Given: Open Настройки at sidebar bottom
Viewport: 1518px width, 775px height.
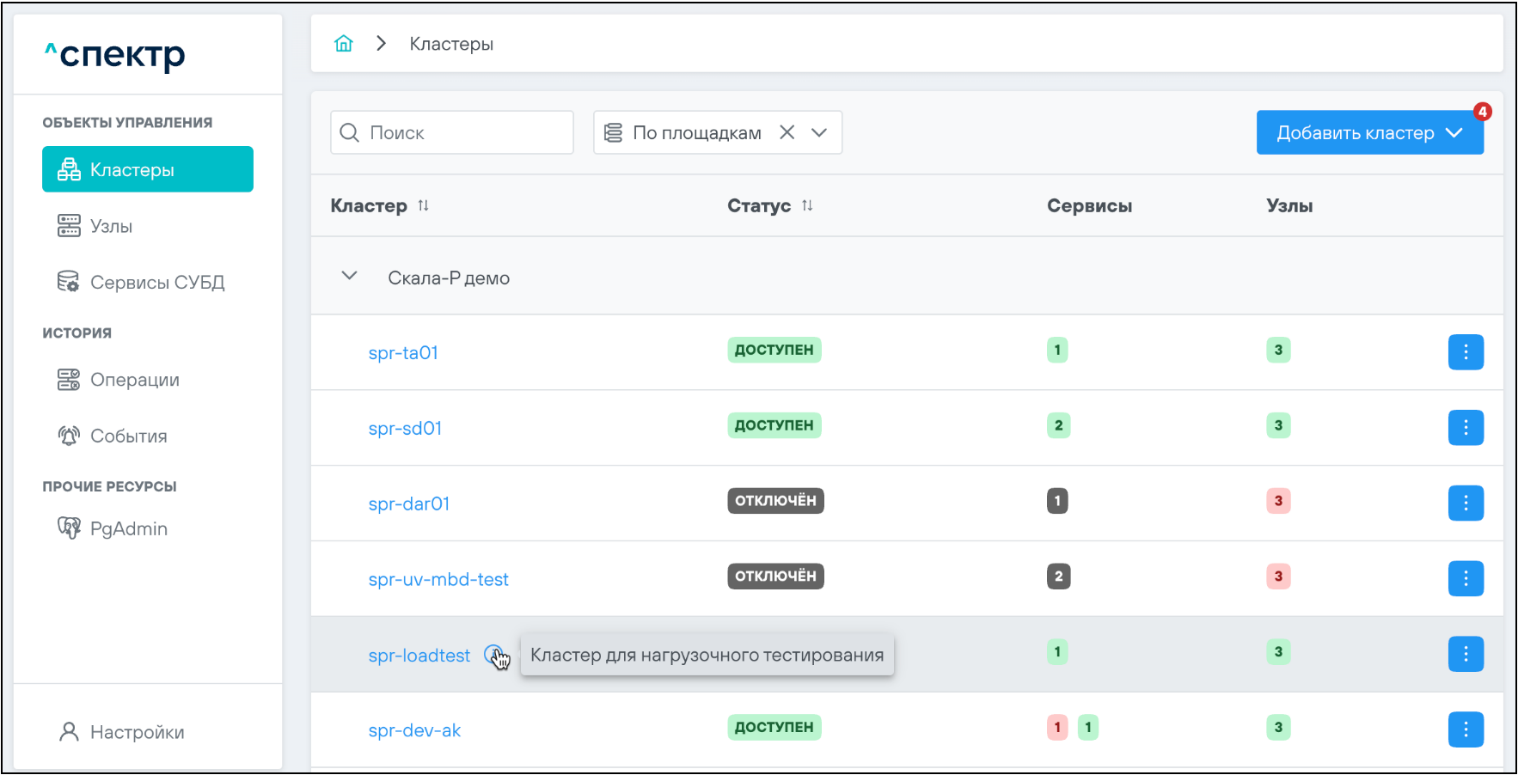Looking at the screenshot, I should coord(136,732).
